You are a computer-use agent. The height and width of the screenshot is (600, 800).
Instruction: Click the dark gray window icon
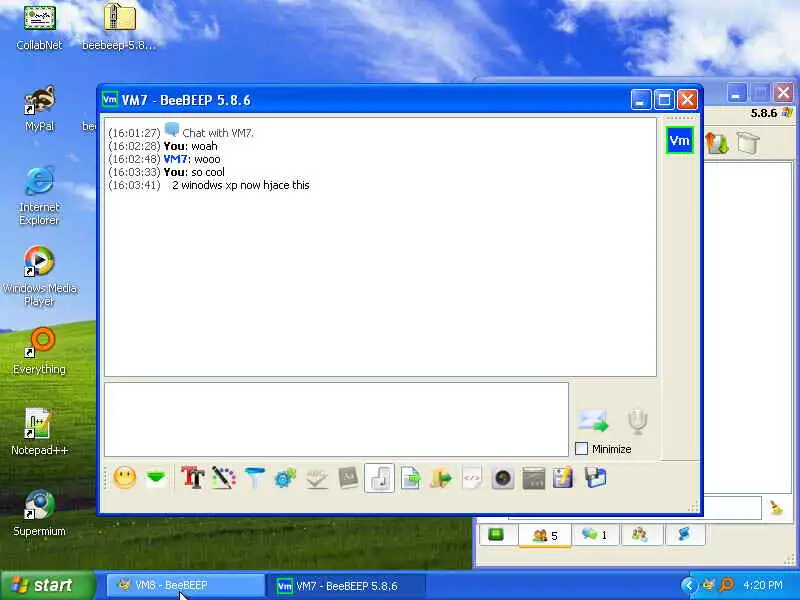coord(533,478)
